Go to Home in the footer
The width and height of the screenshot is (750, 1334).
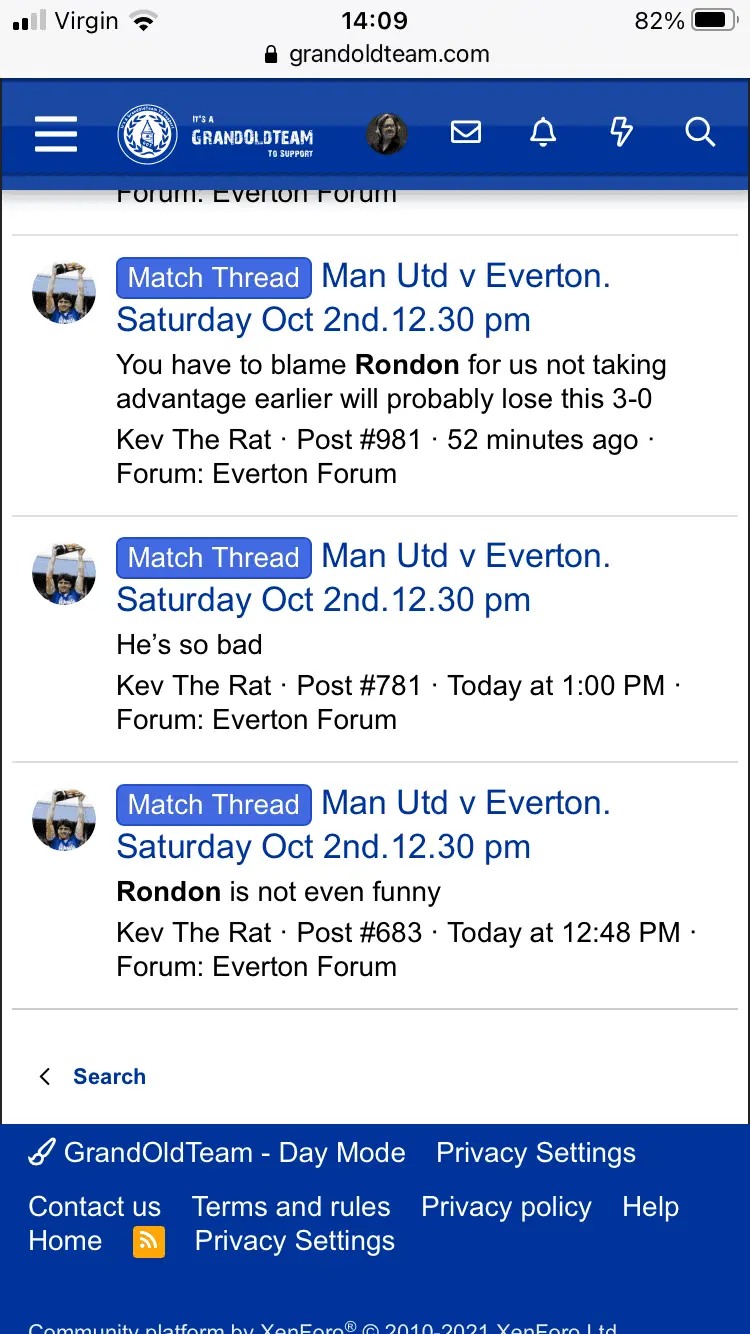65,1241
